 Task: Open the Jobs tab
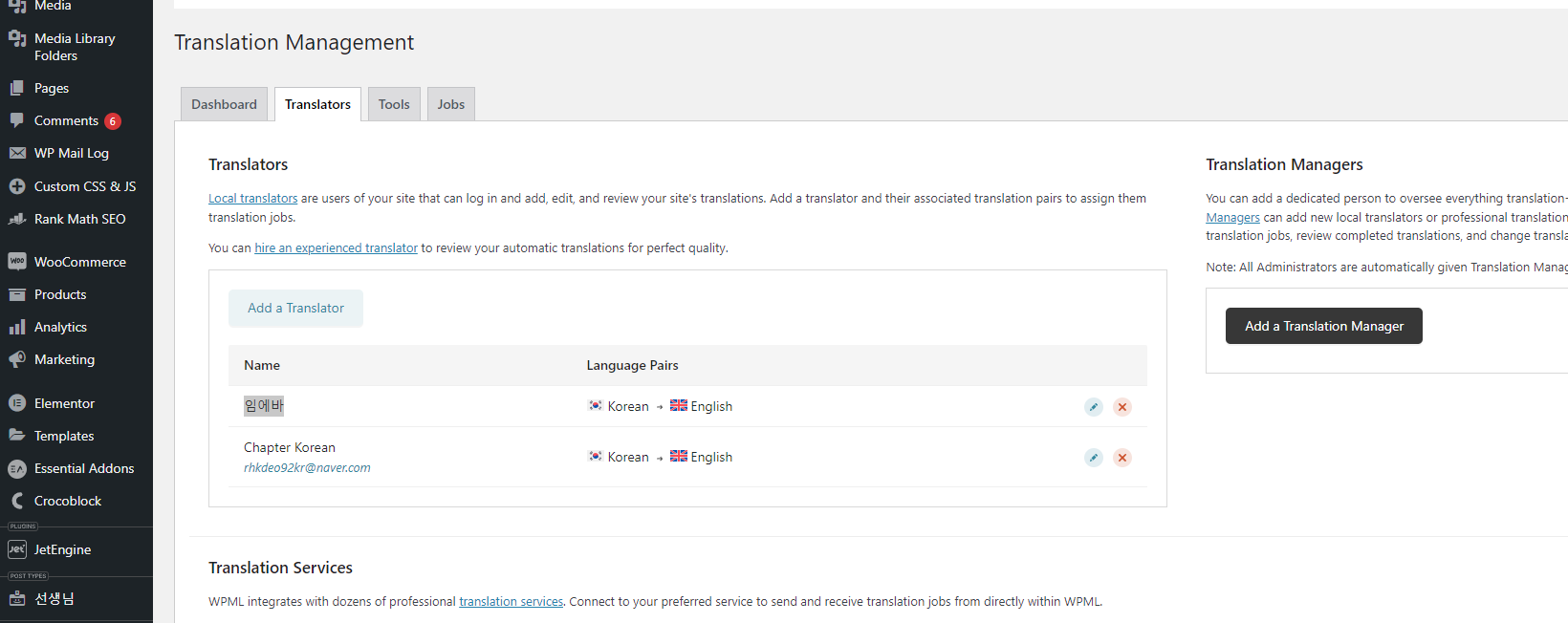(x=450, y=104)
